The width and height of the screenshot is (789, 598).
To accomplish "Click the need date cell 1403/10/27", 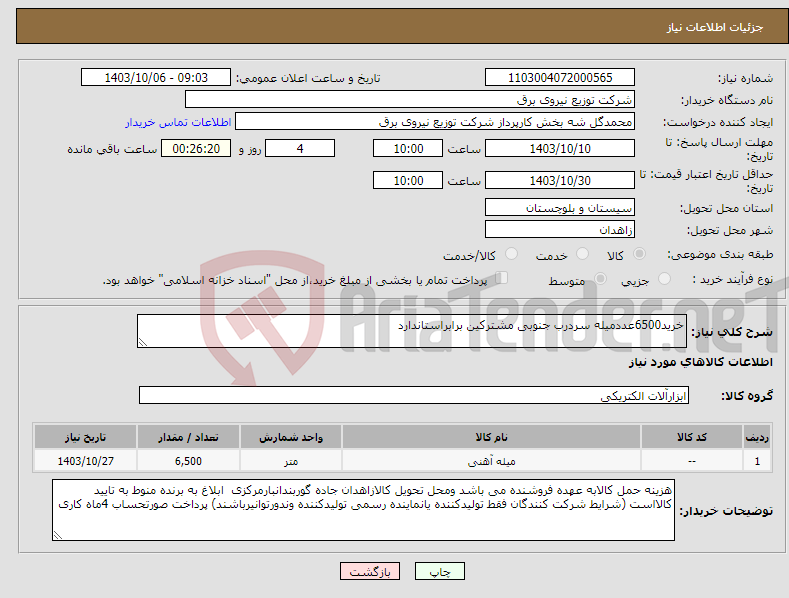I will 86,461.
